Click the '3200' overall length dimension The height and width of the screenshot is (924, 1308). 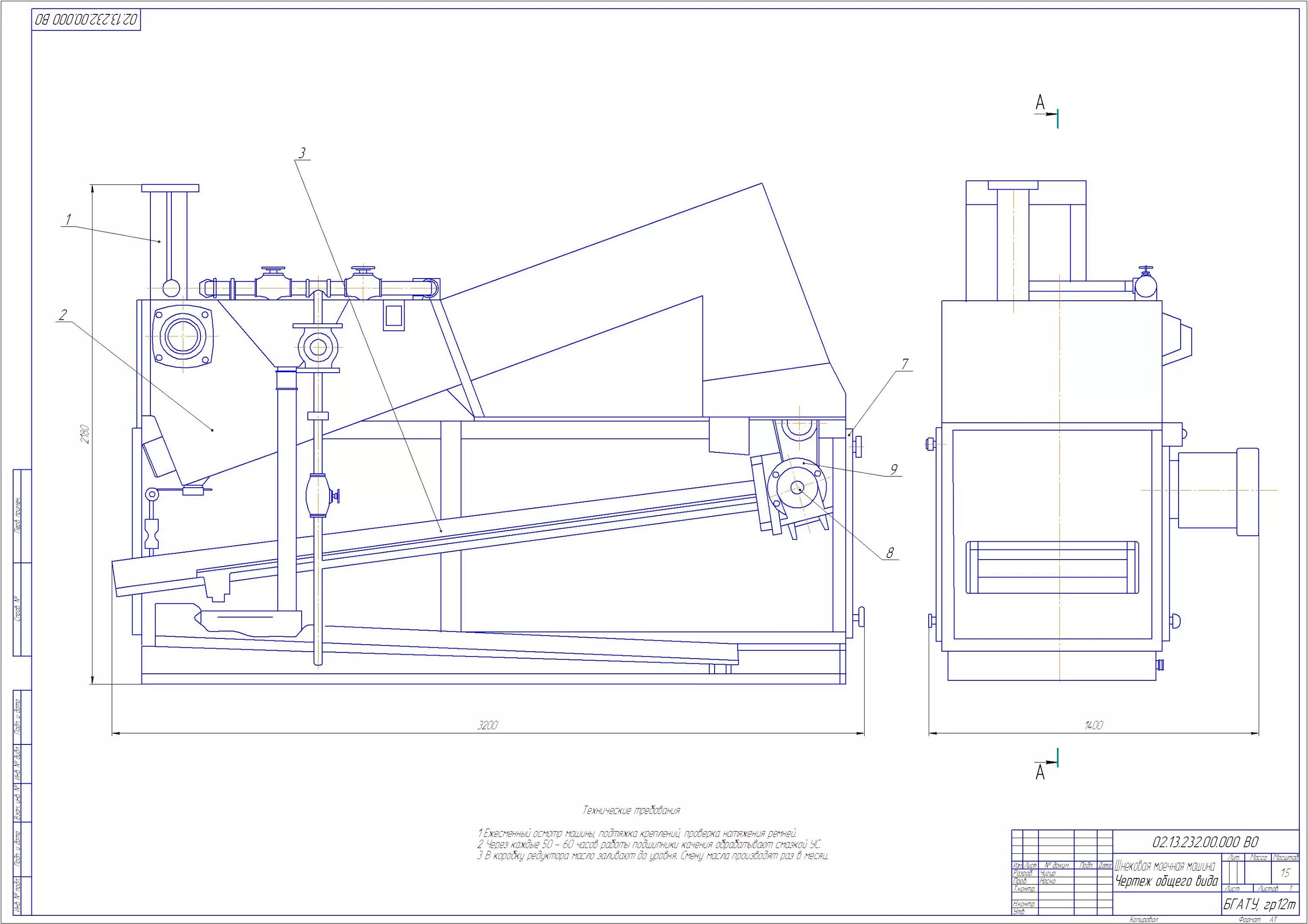coord(487,725)
